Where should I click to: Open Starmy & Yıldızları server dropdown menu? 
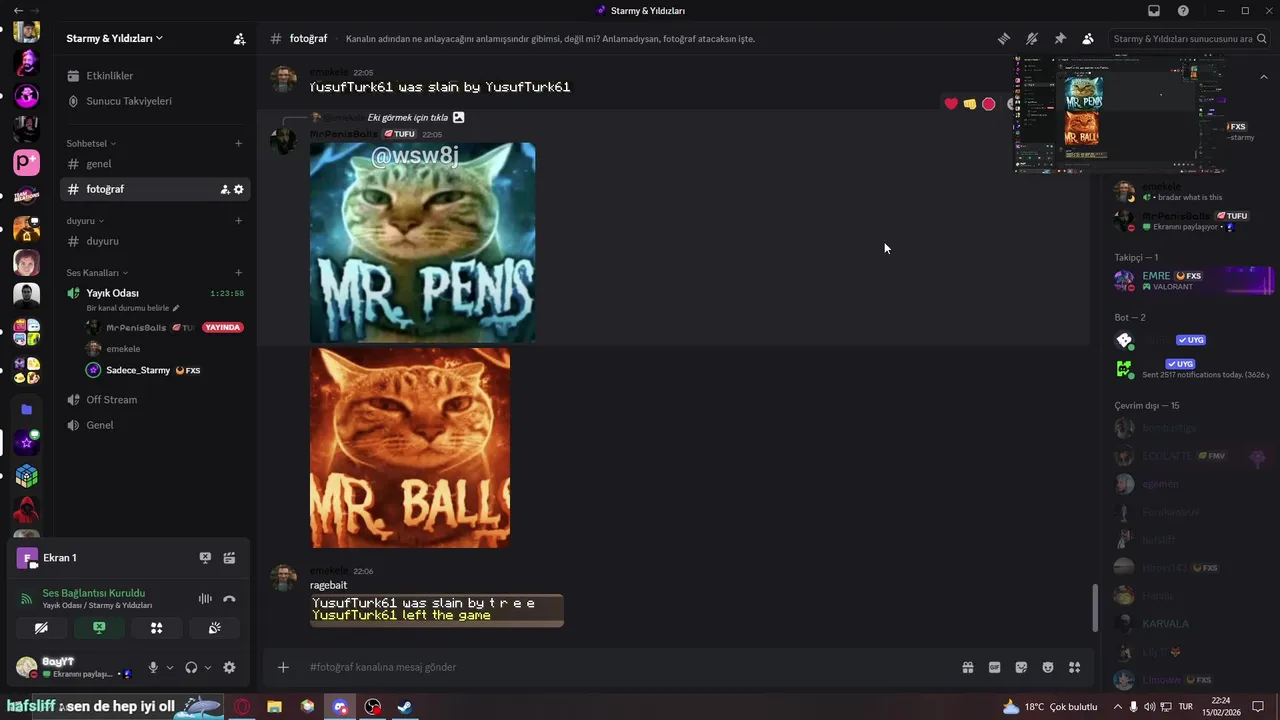(x=114, y=39)
